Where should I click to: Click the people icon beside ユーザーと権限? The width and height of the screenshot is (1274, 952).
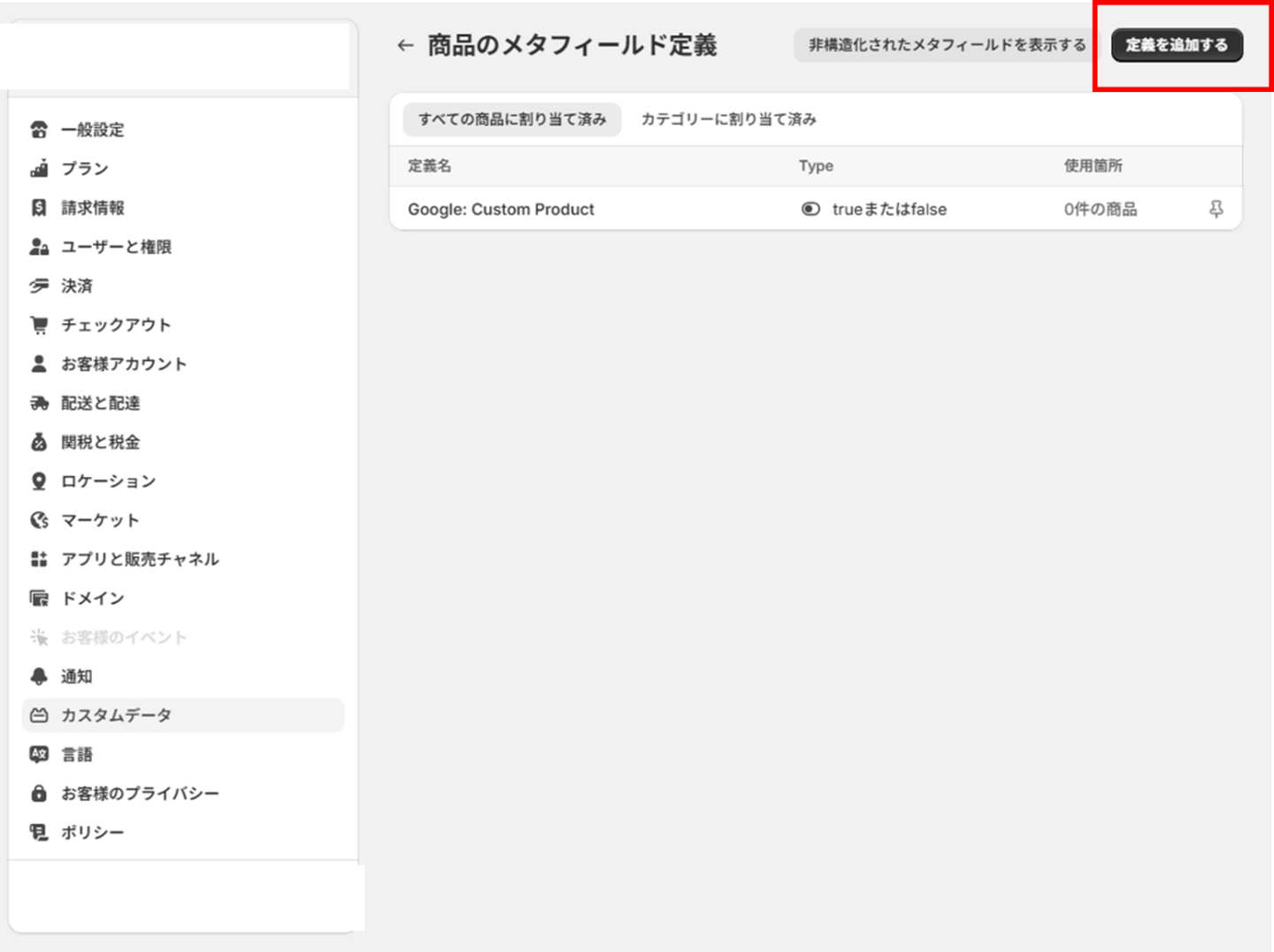point(39,247)
